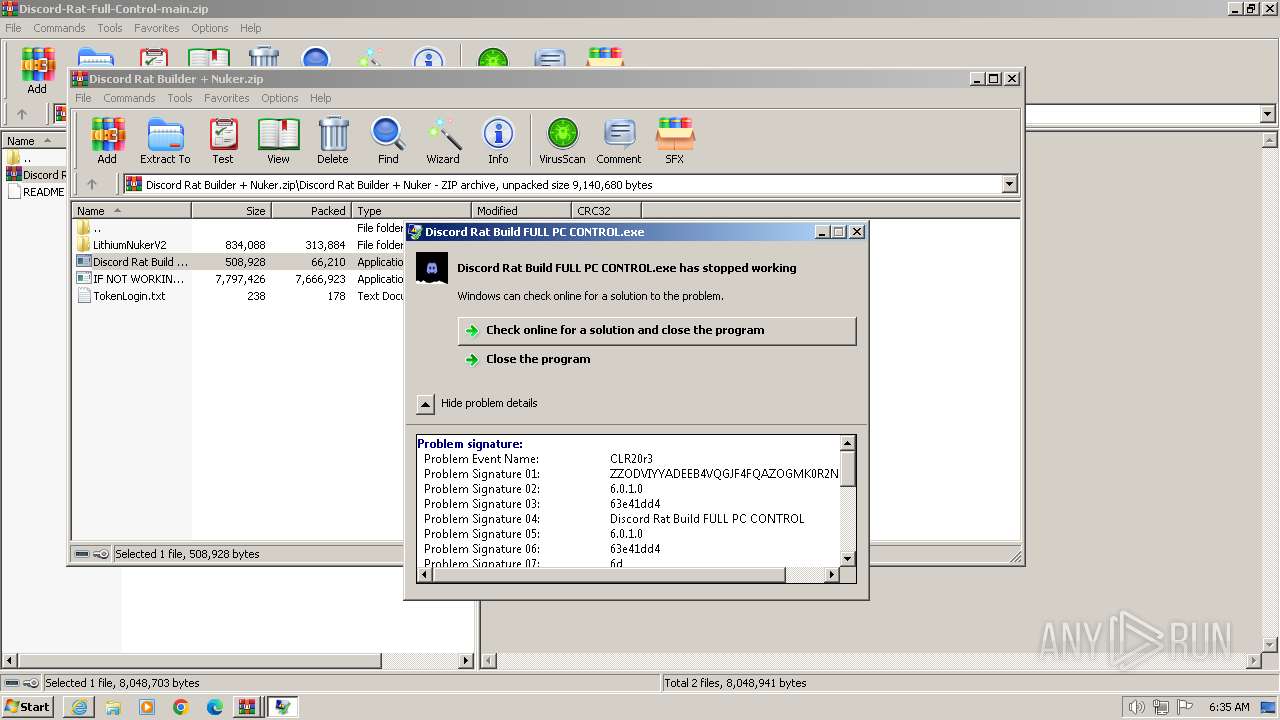The height and width of the screenshot is (720, 1280).
Task: Click crashed app taskbar icon
Action: pyautogui.click(x=283, y=707)
